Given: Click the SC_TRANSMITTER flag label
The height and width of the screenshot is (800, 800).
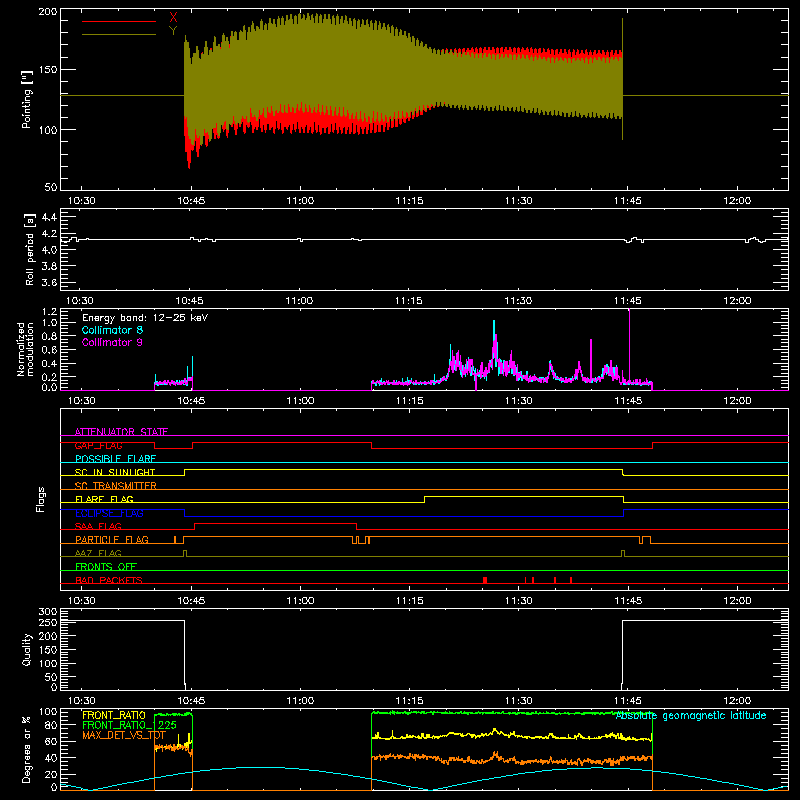Looking at the screenshot, I should click(116, 486).
